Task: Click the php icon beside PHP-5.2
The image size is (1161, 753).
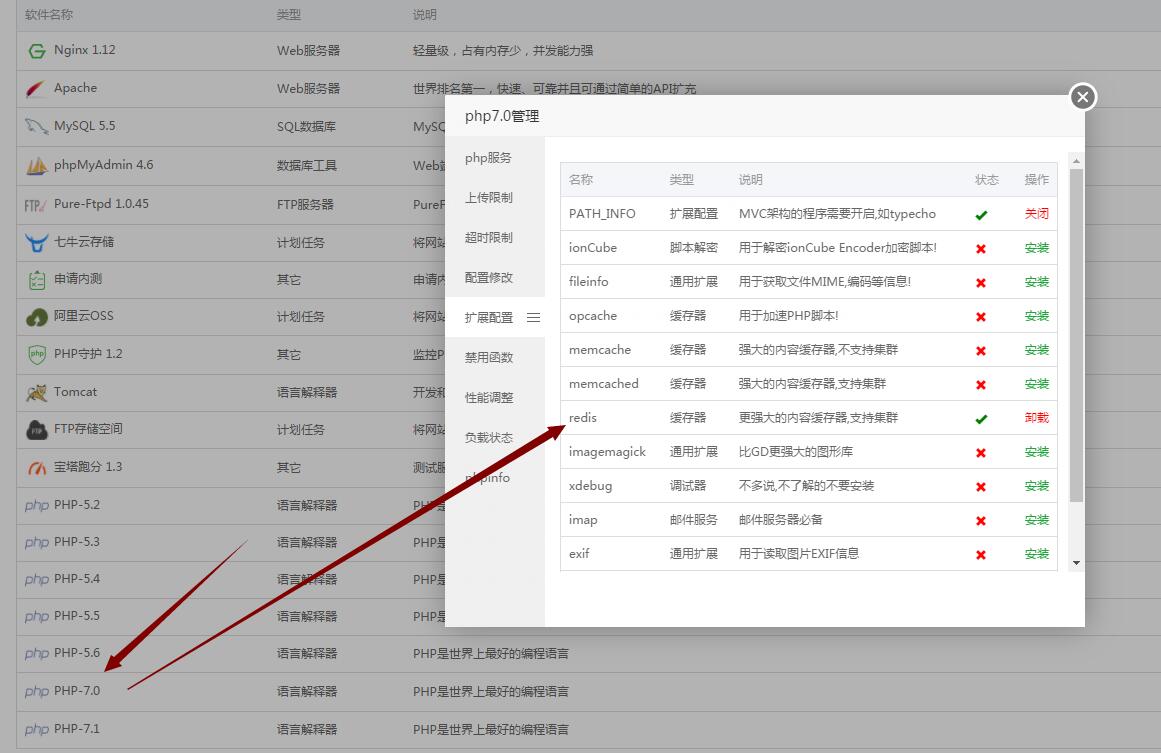Action: (36, 506)
